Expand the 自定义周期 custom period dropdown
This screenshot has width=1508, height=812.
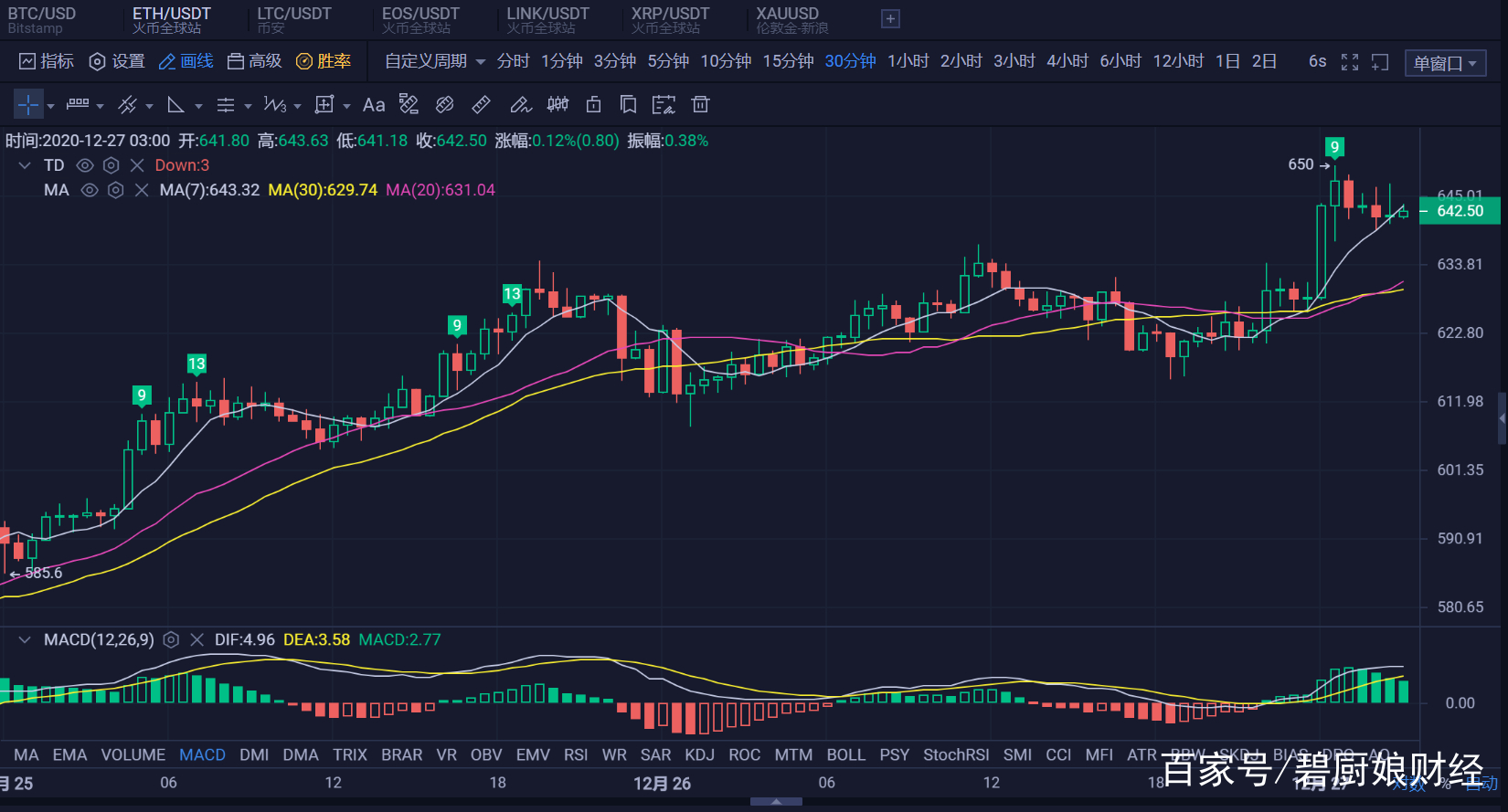434,61
